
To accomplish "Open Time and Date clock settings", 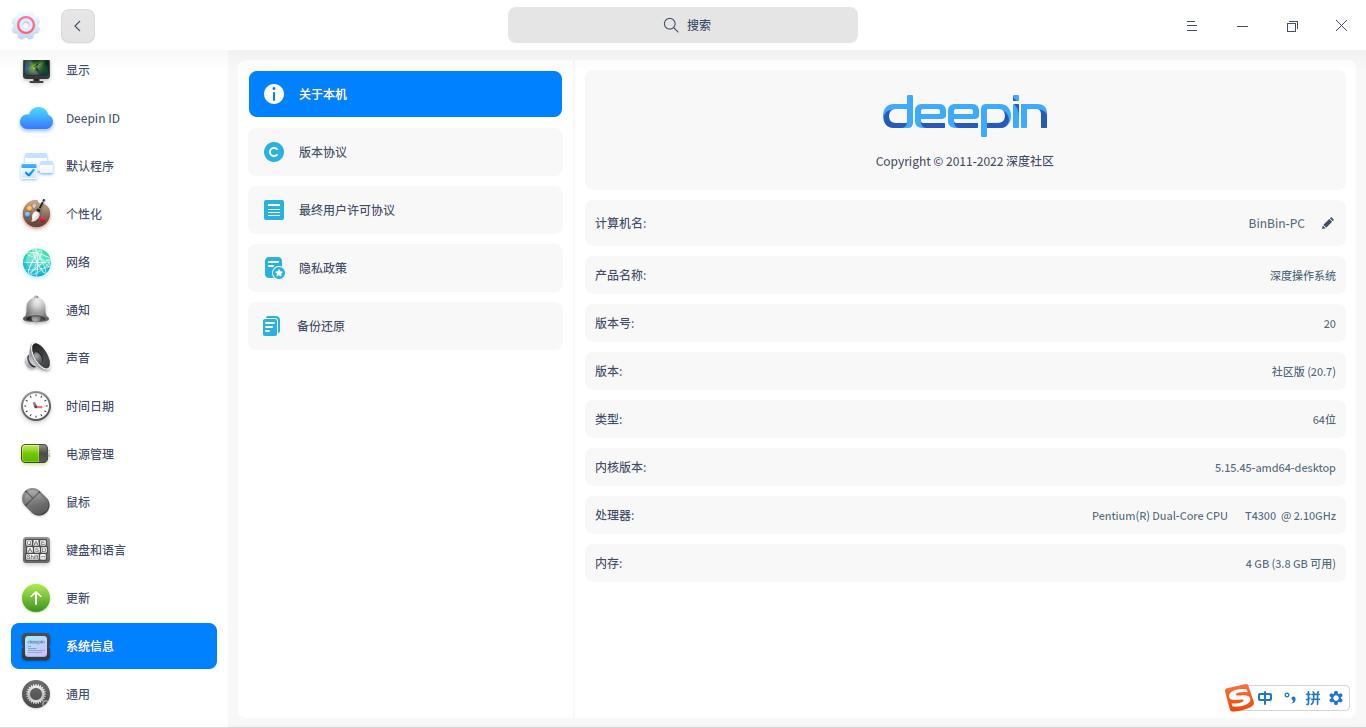I will click(36, 406).
